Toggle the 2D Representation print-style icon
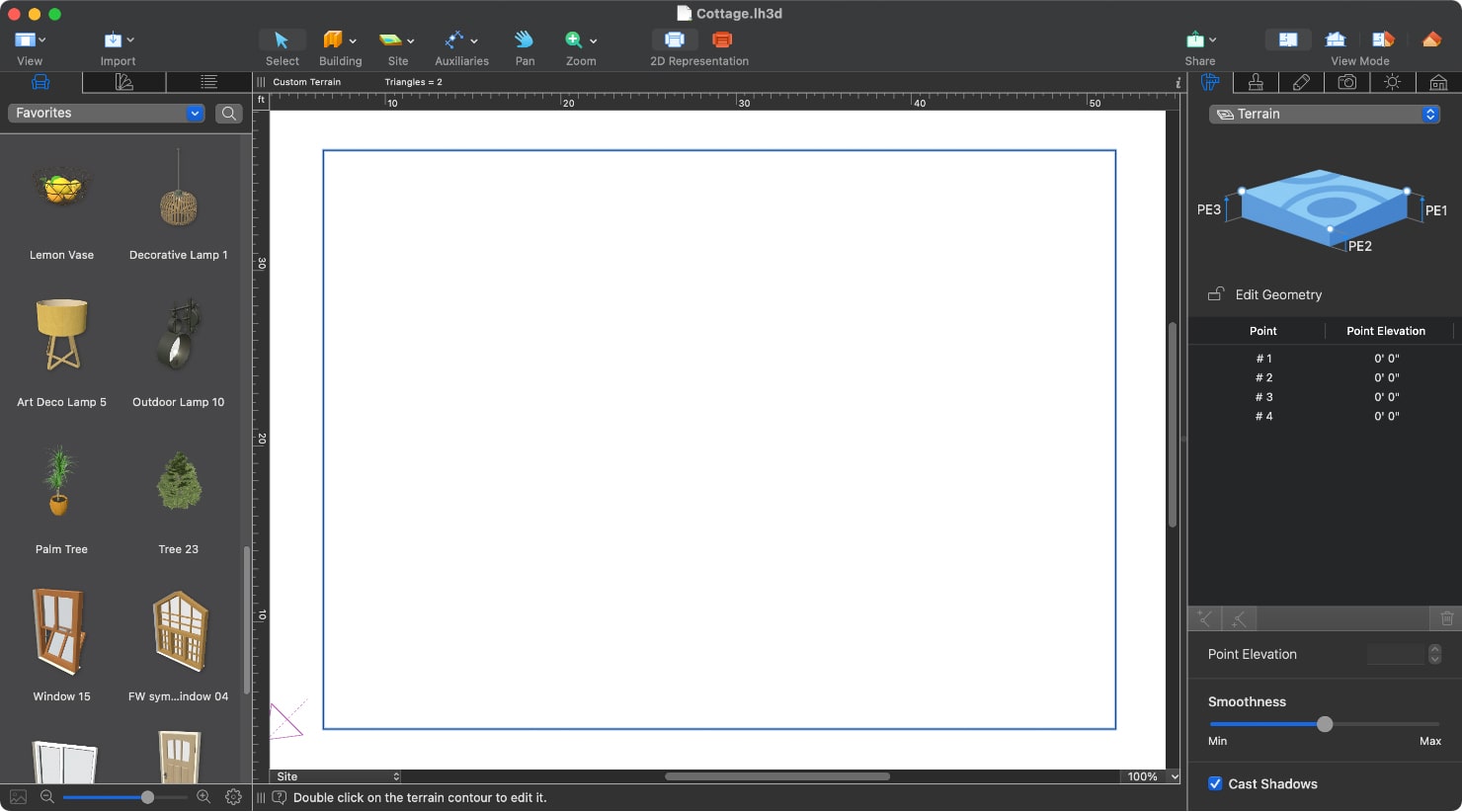 point(675,40)
